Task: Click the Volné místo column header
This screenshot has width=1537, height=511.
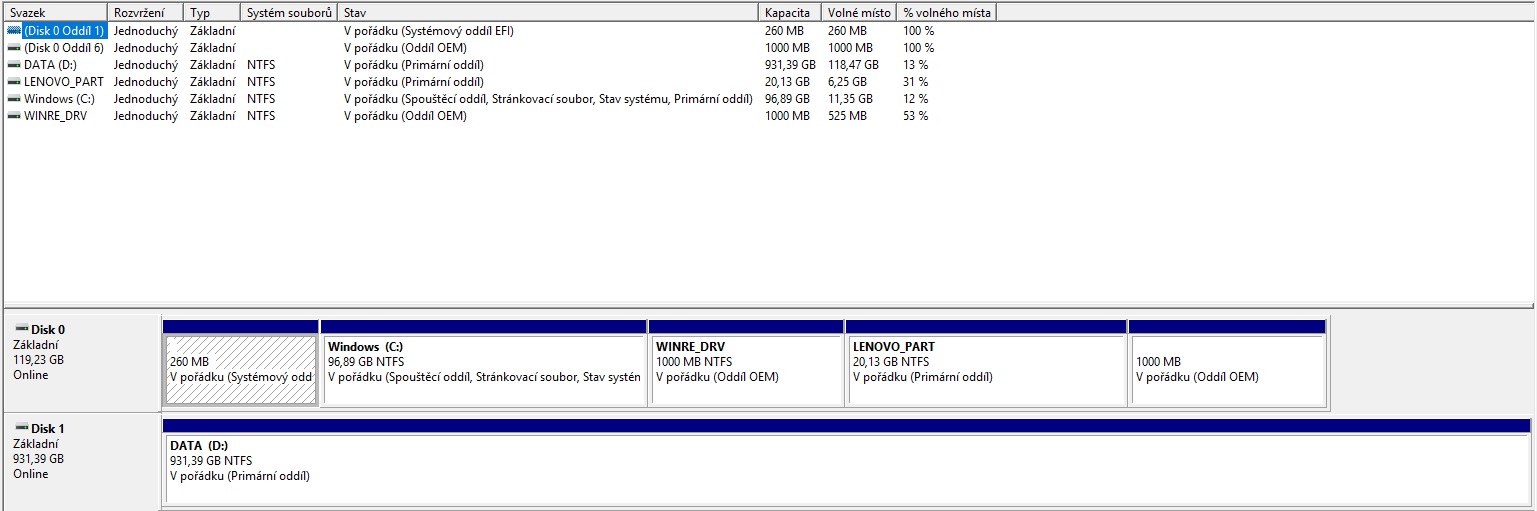Action: (858, 12)
